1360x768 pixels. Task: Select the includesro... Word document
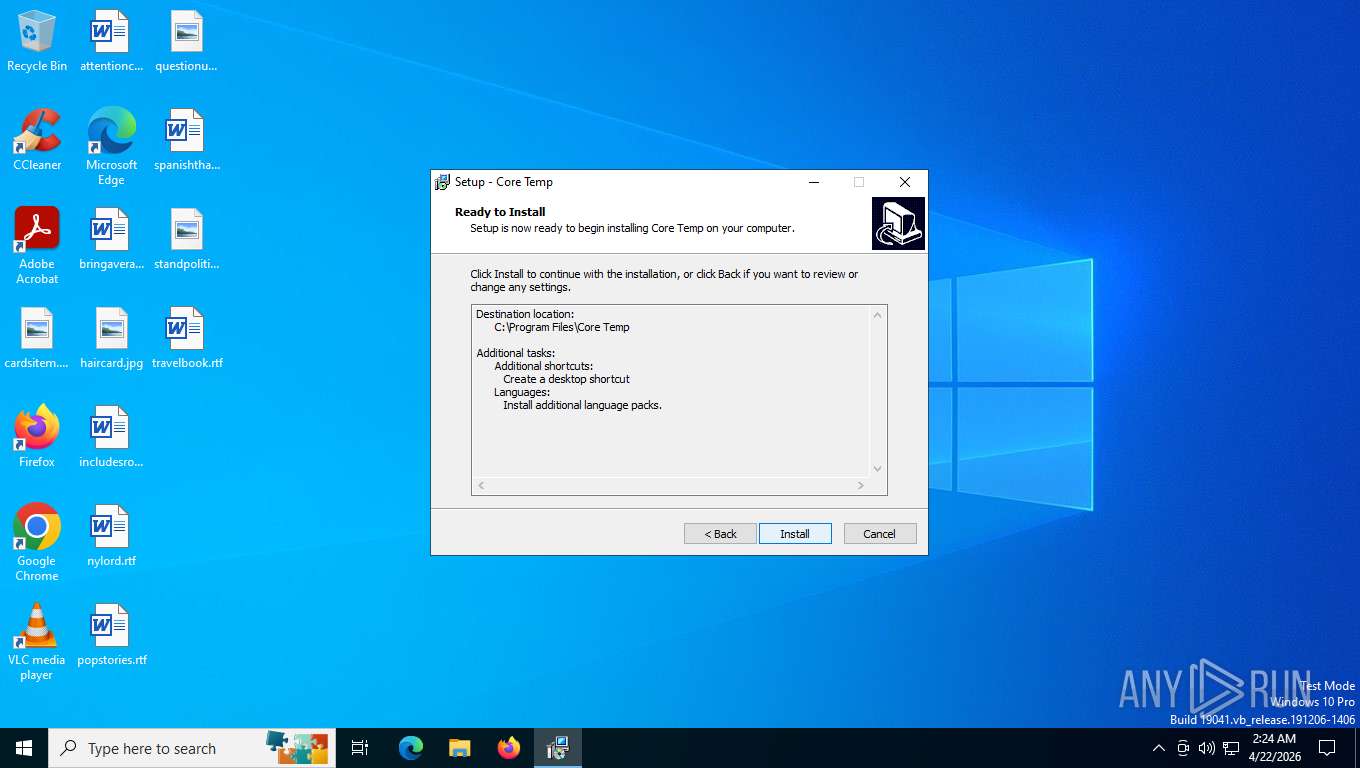[x=111, y=437]
